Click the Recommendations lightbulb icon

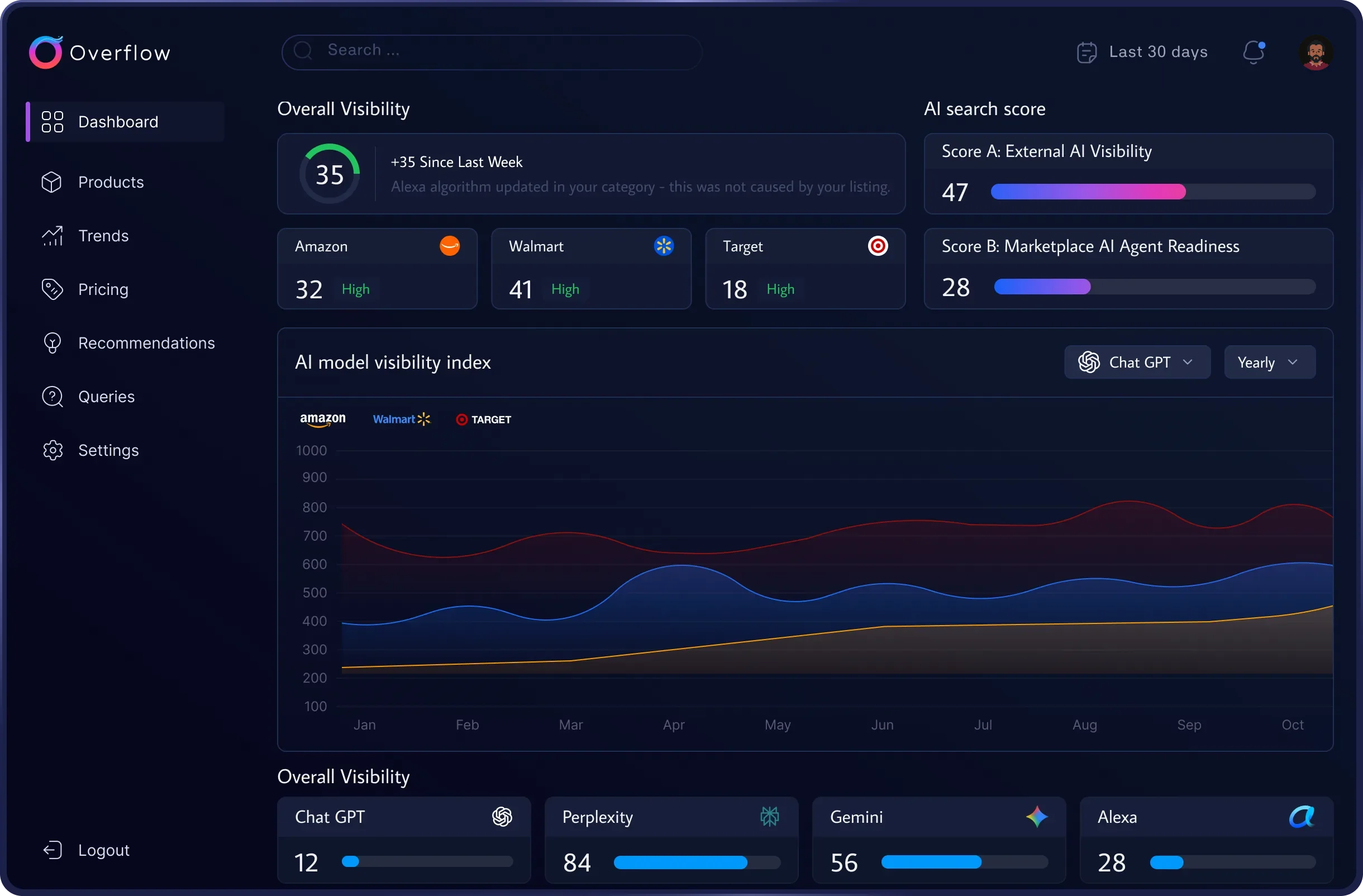click(x=52, y=343)
